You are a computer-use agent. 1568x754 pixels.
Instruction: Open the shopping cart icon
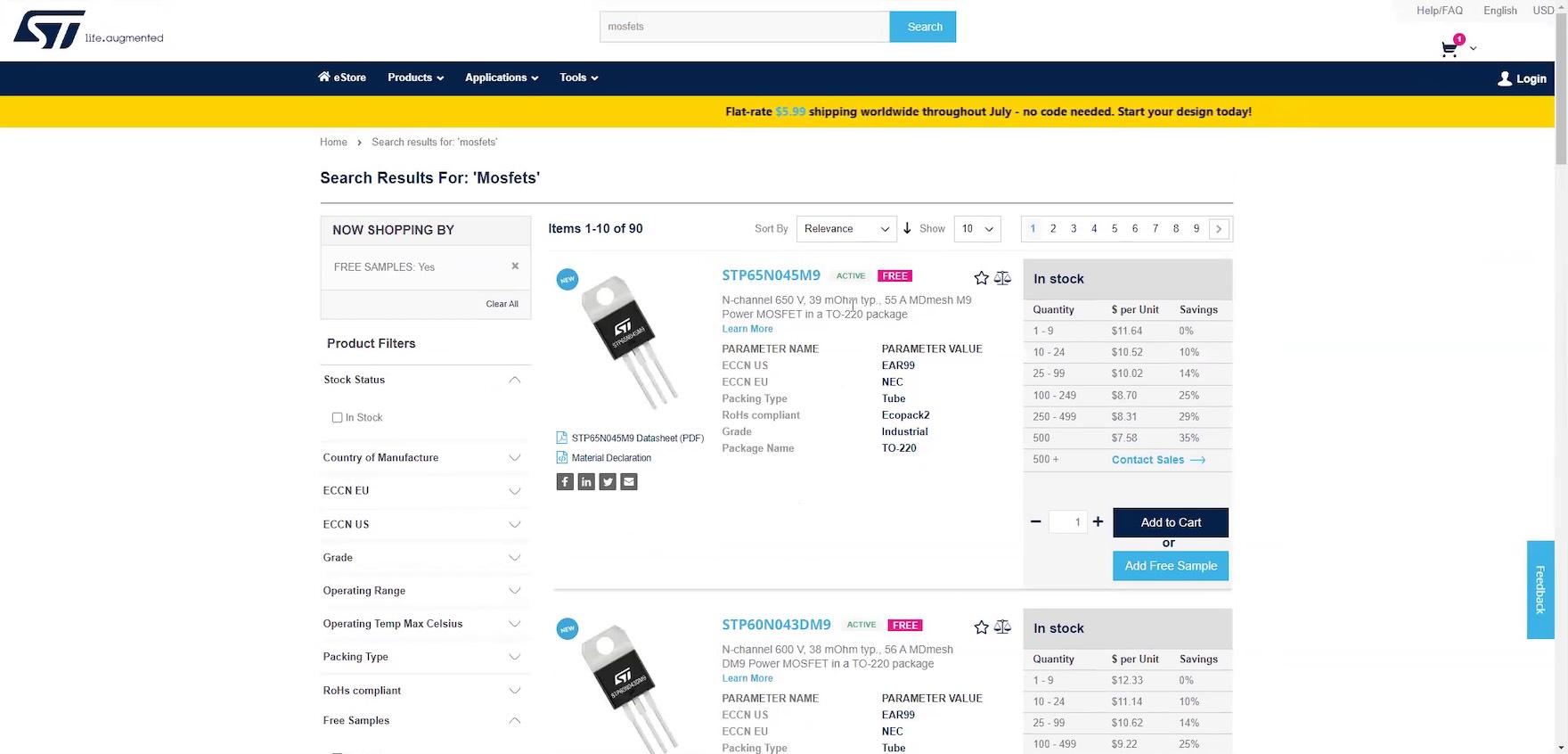click(1449, 49)
